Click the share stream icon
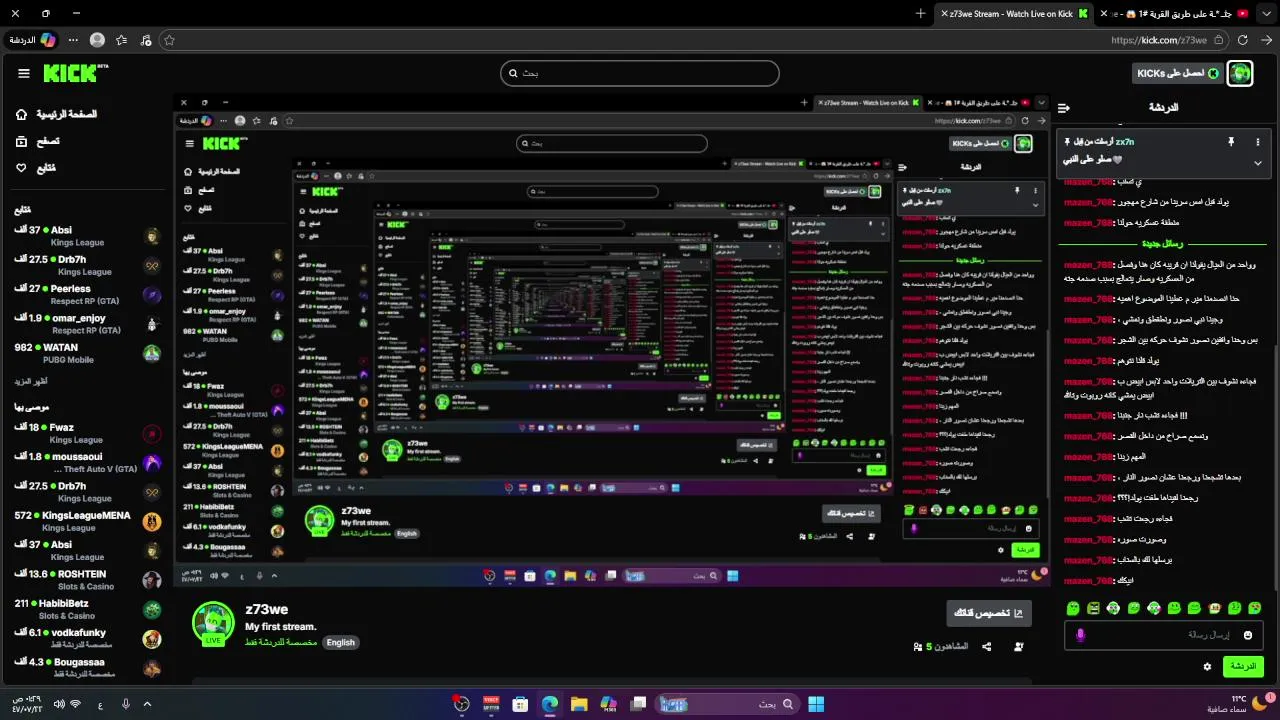 (x=987, y=647)
